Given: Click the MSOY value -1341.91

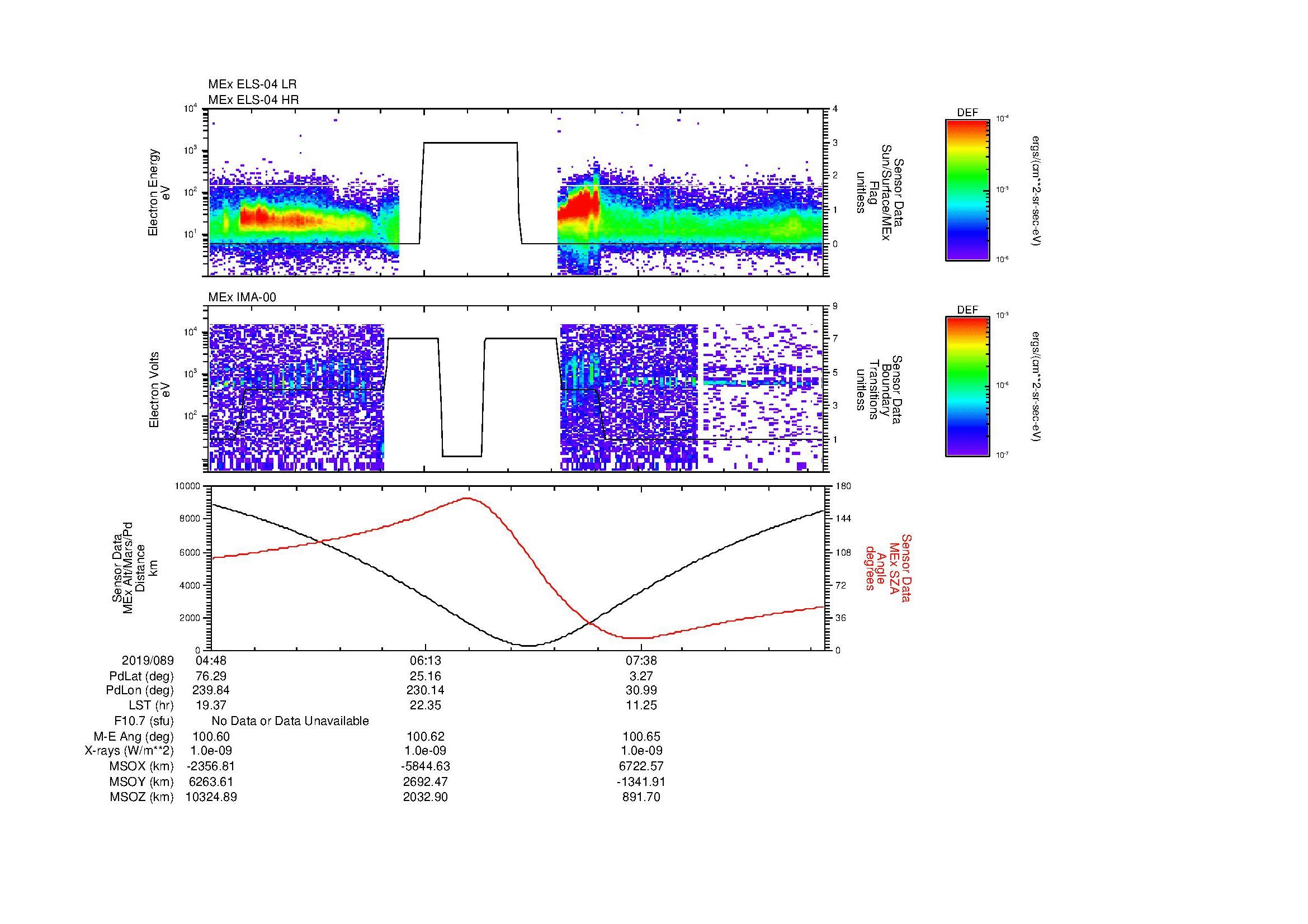Looking at the screenshot, I should pyautogui.click(x=641, y=781).
